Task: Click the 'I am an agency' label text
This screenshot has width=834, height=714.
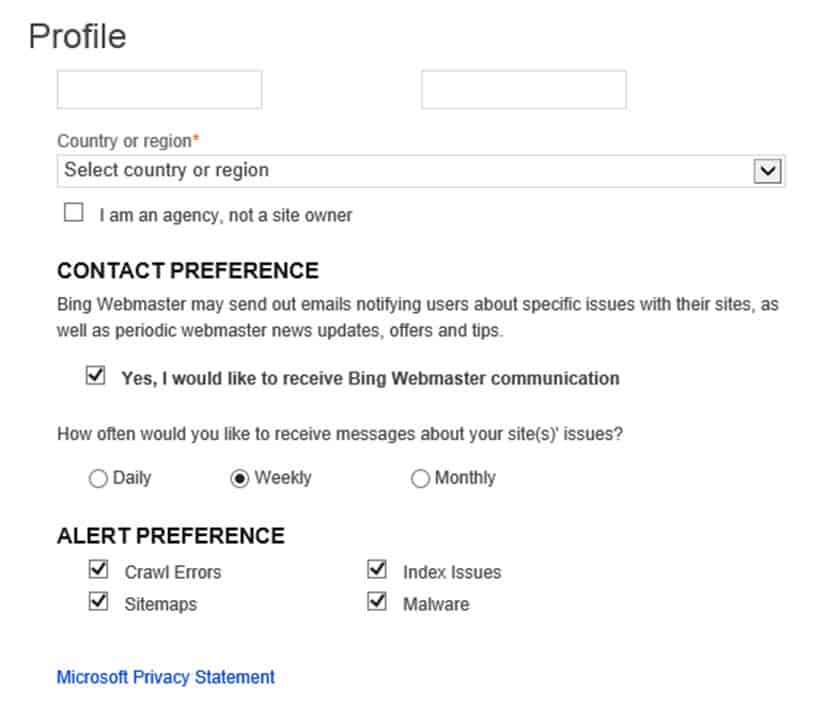Action: point(226,215)
